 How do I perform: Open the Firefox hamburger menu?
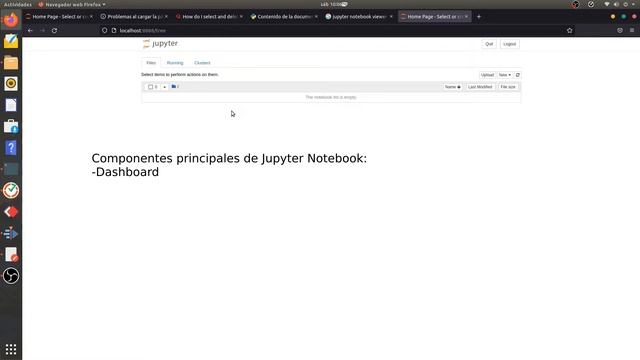(x=632, y=31)
